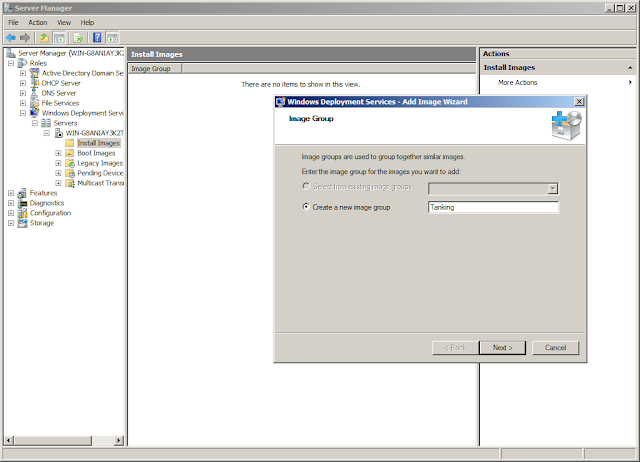Select the Diagnostics tree label
Viewport: 640px width, 462px height.
47,203
